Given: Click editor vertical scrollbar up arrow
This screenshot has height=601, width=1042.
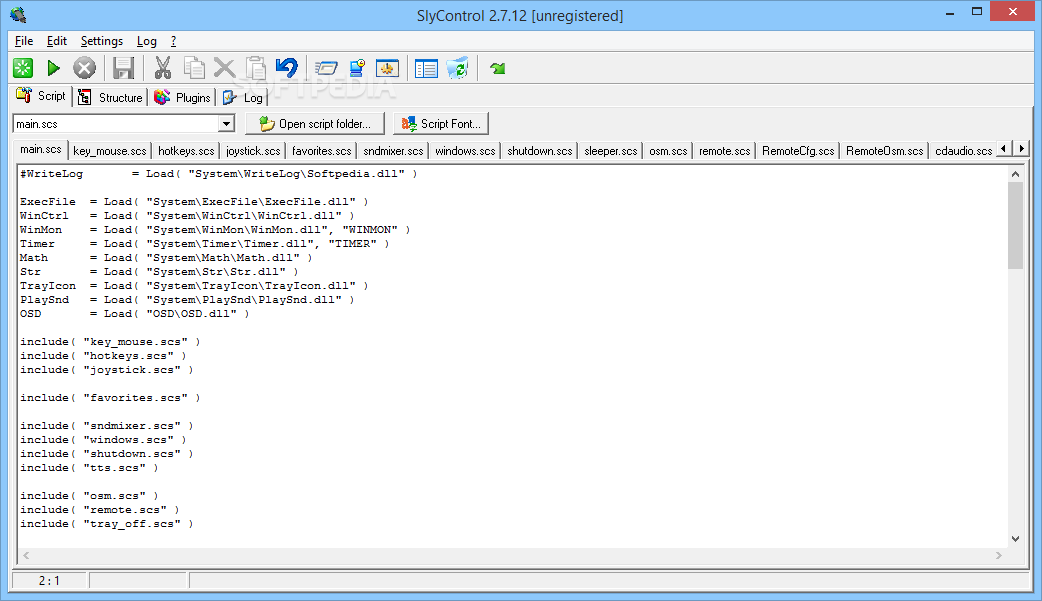Looking at the screenshot, I should click(x=1015, y=174).
